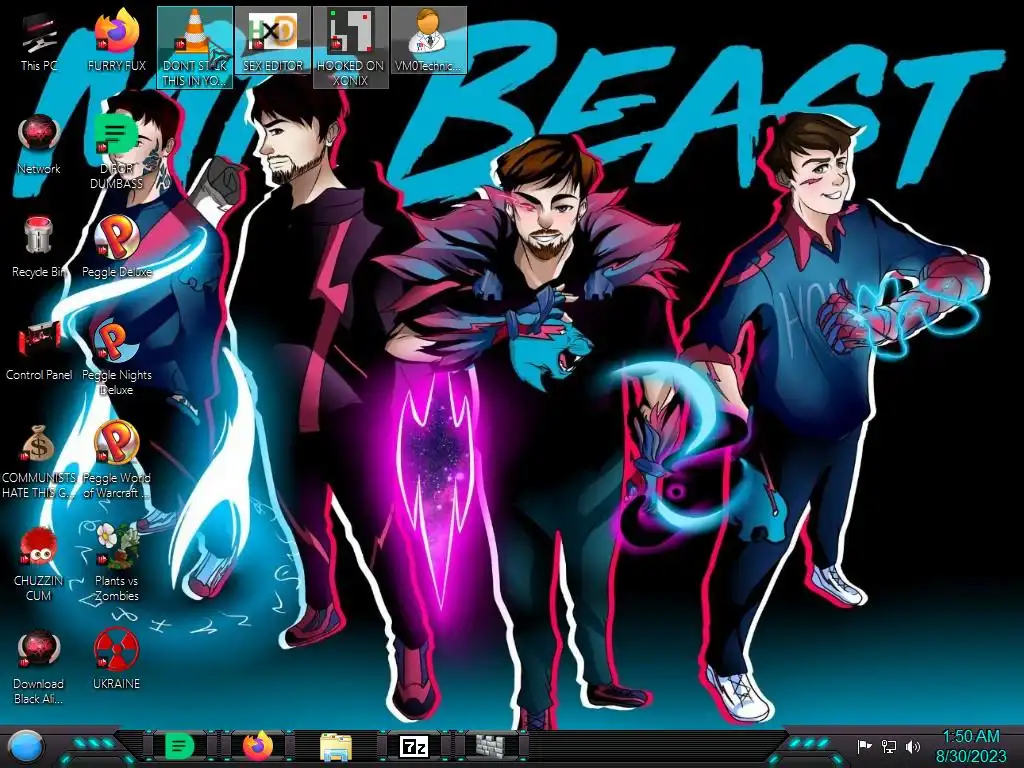
Task: Launch Firefox from the taskbar
Action: pyautogui.click(x=258, y=746)
